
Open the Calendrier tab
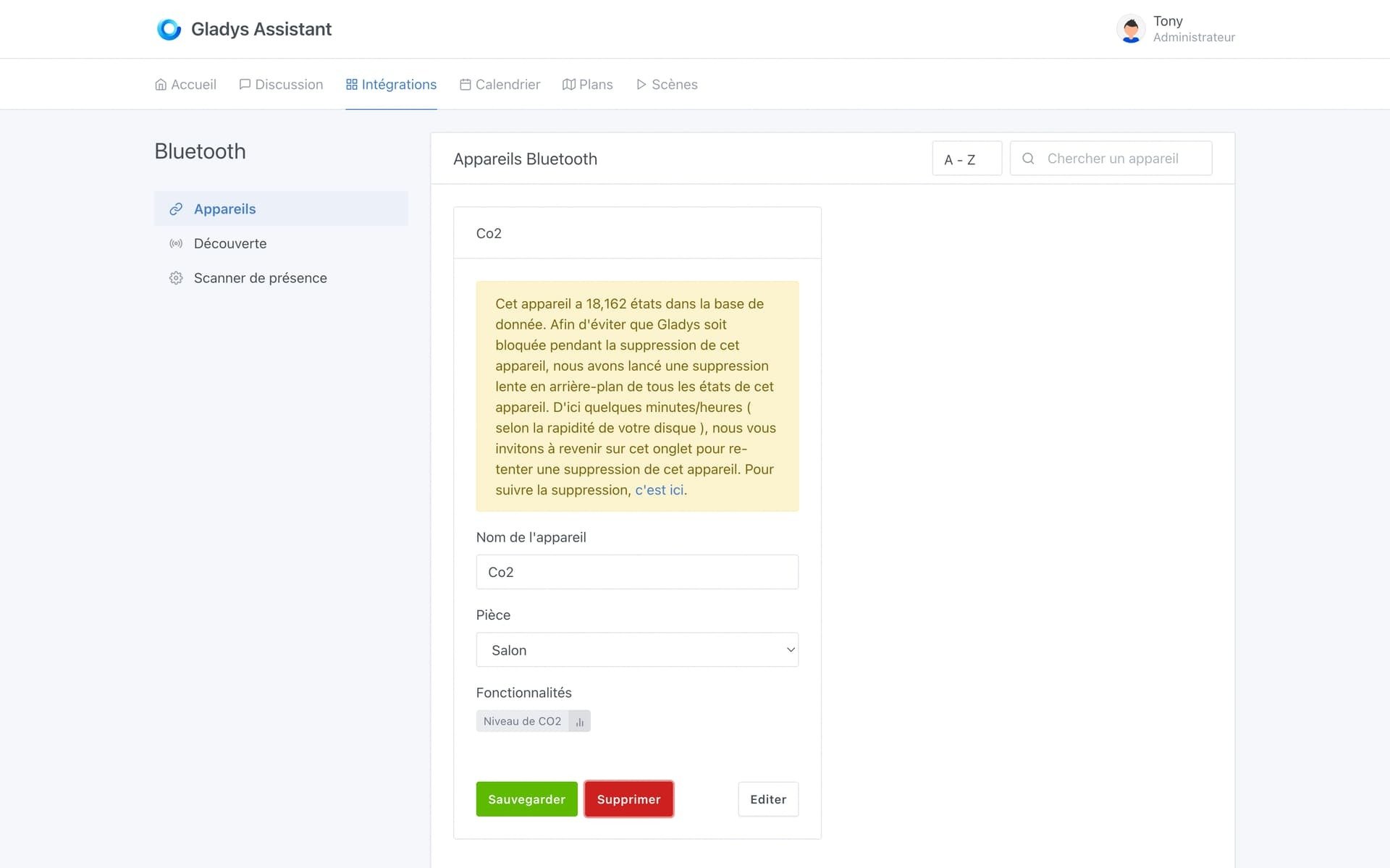(x=500, y=85)
